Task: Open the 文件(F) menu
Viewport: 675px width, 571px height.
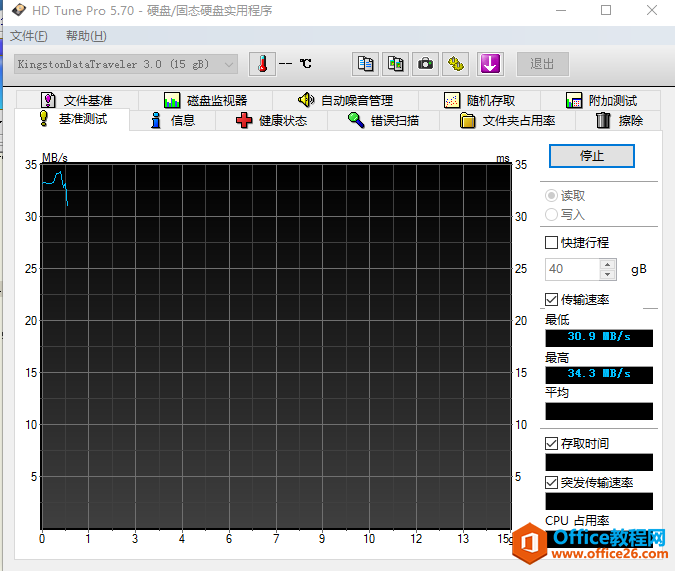Action: (x=28, y=36)
